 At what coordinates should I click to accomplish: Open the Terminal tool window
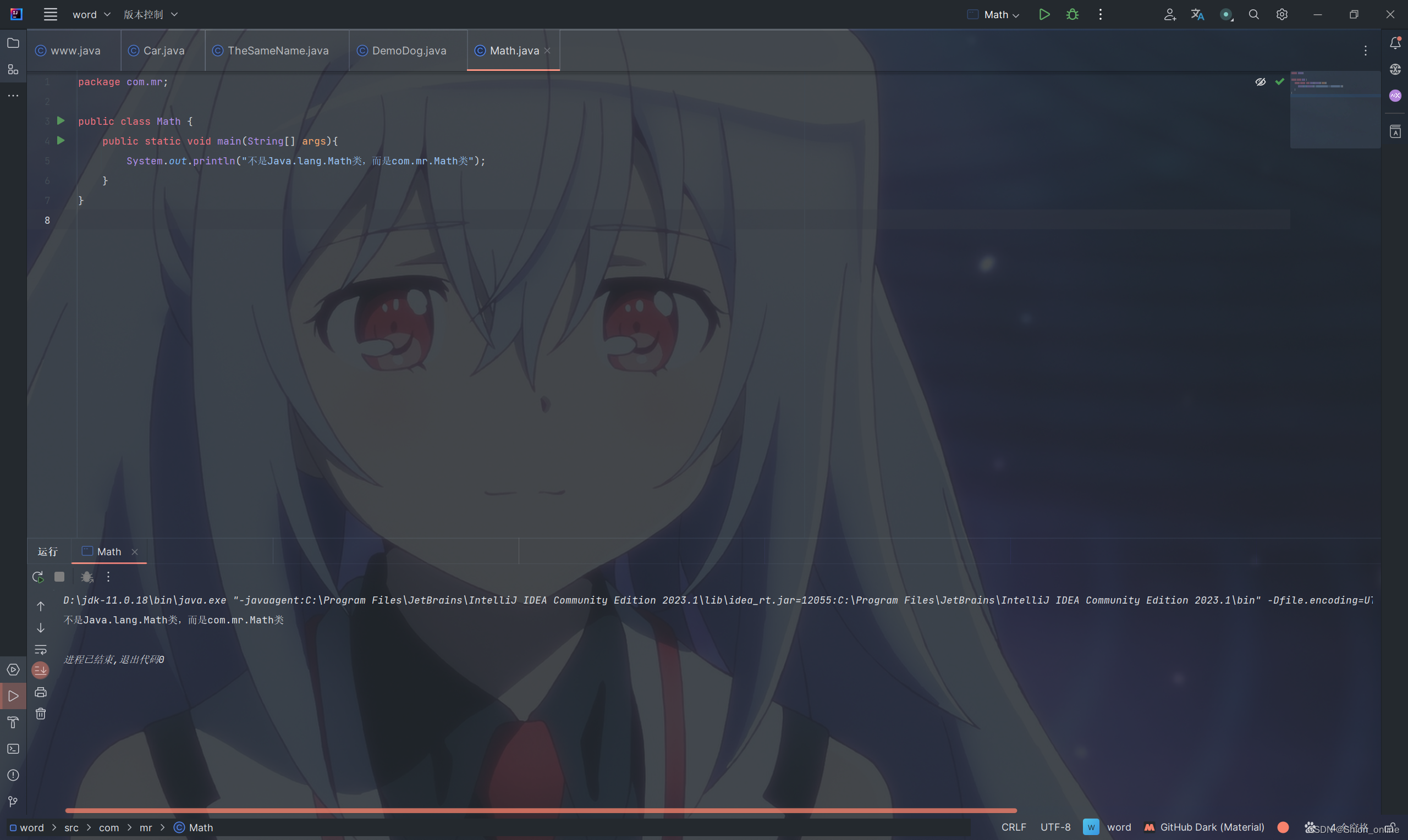tap(13, 749)
